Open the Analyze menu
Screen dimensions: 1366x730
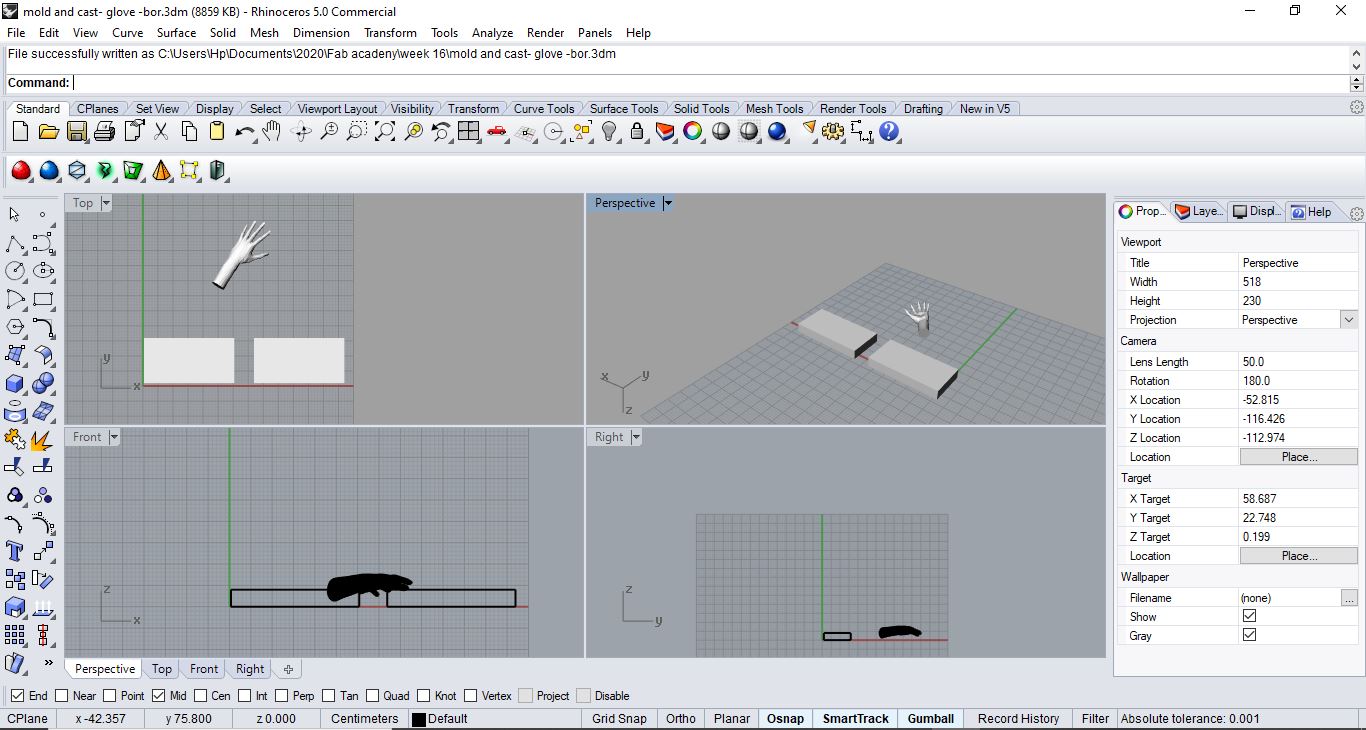pos(492,33)
